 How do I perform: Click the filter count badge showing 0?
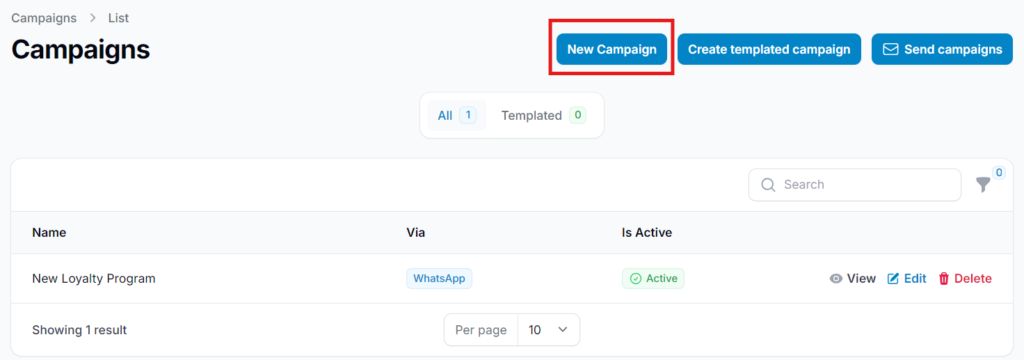(999, 172)
